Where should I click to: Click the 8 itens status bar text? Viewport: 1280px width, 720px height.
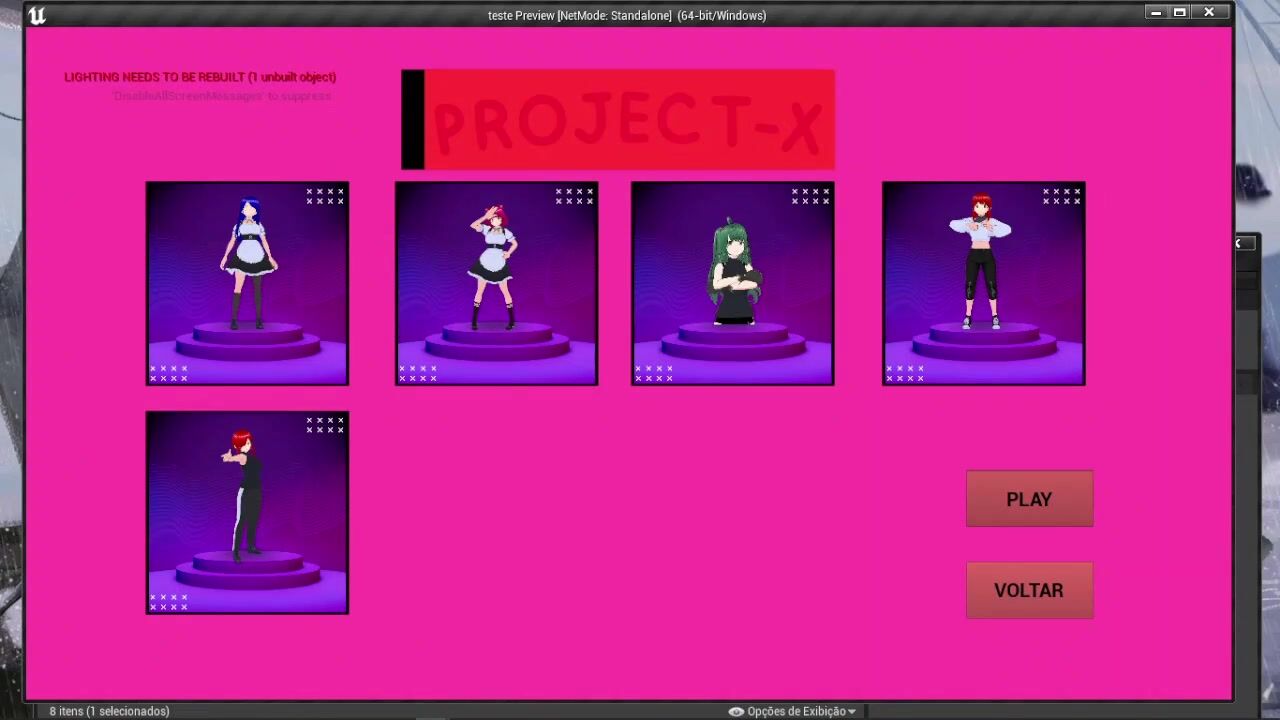point(109,711)
